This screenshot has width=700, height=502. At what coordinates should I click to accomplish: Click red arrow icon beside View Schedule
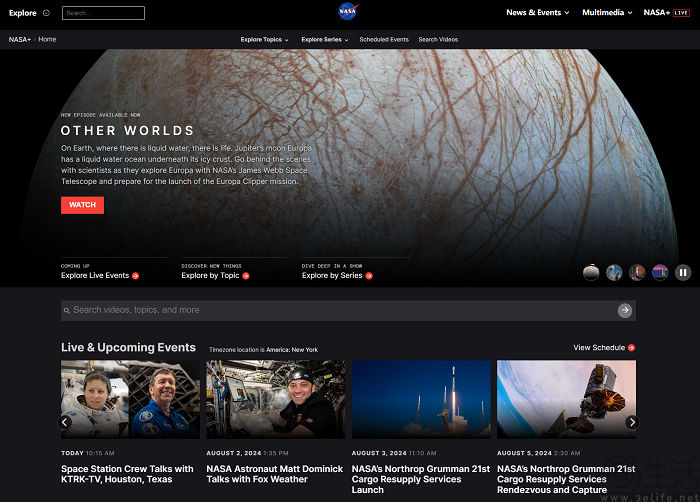coord(631,348)
